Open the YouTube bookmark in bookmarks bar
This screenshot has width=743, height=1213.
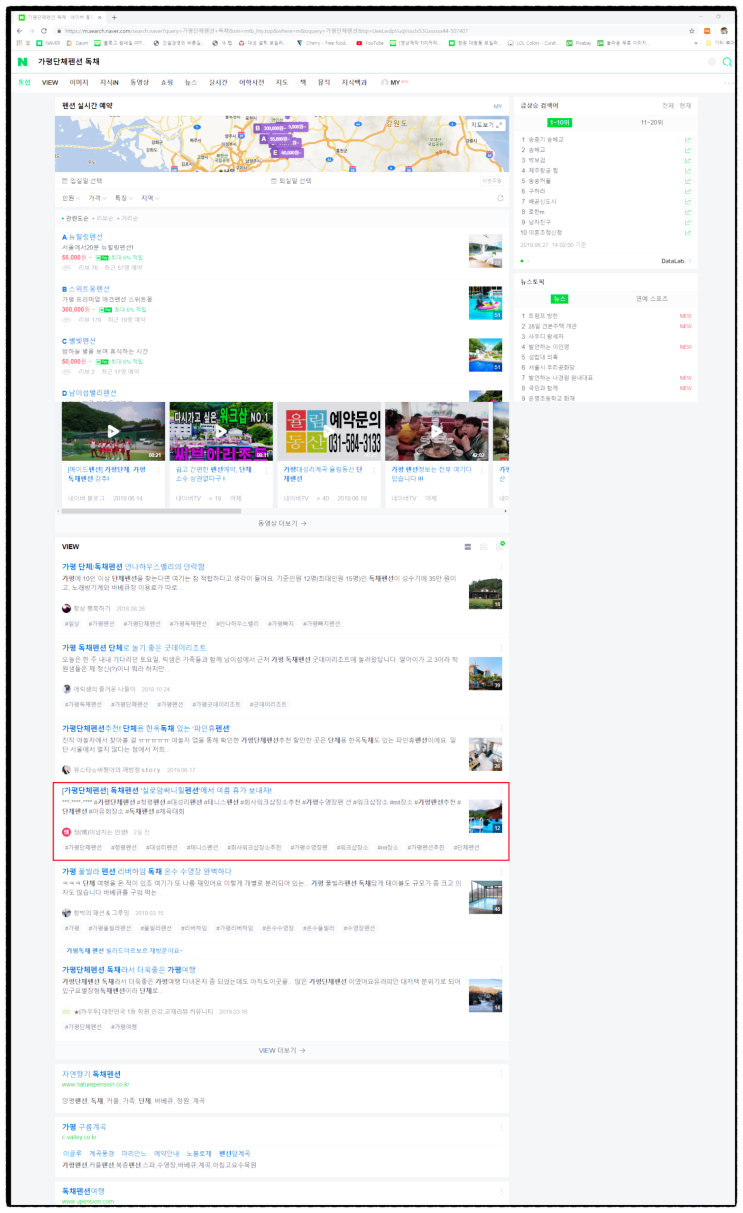pos(371,43)
